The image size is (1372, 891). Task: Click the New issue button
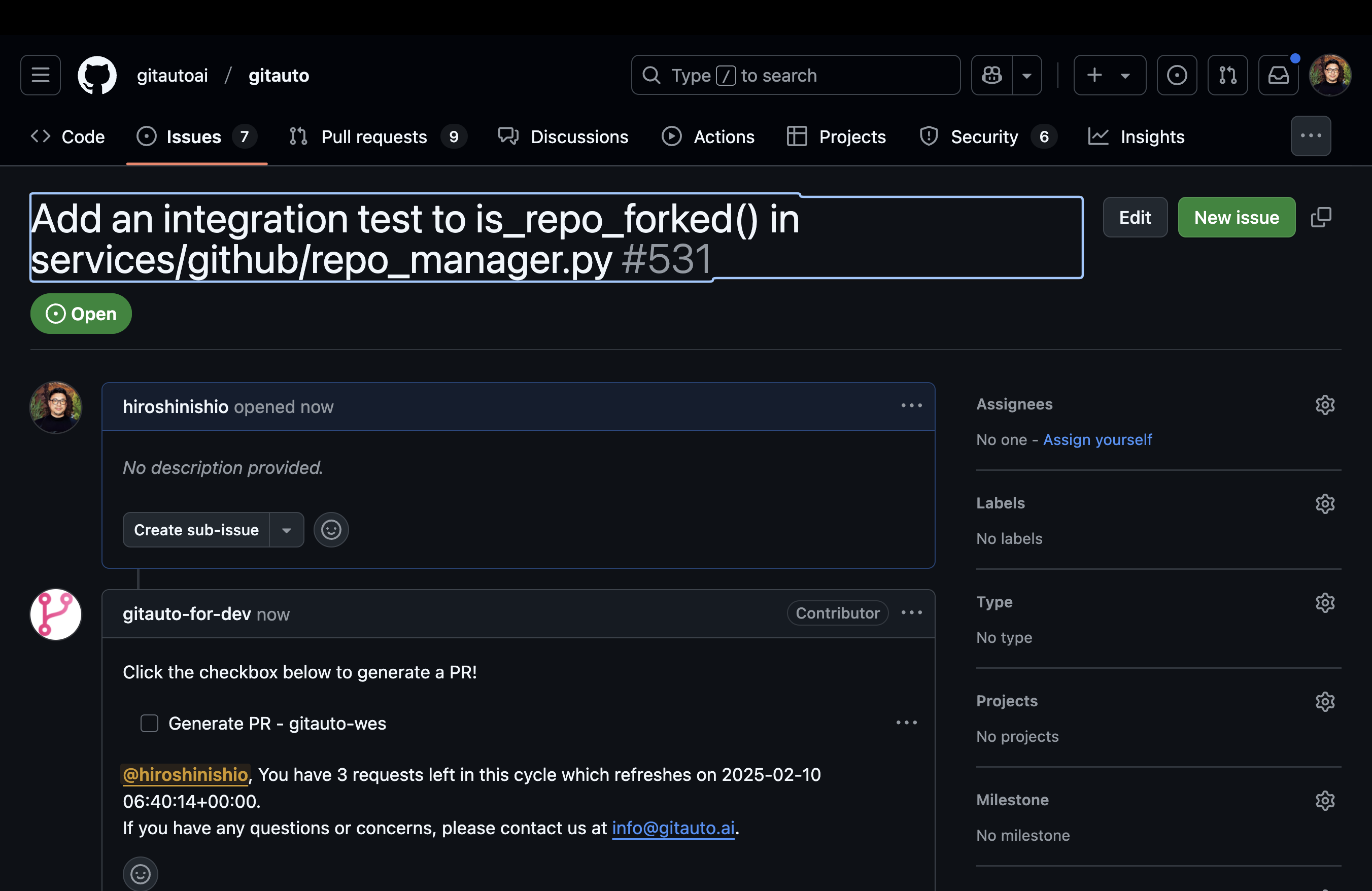pos(1237,216)
